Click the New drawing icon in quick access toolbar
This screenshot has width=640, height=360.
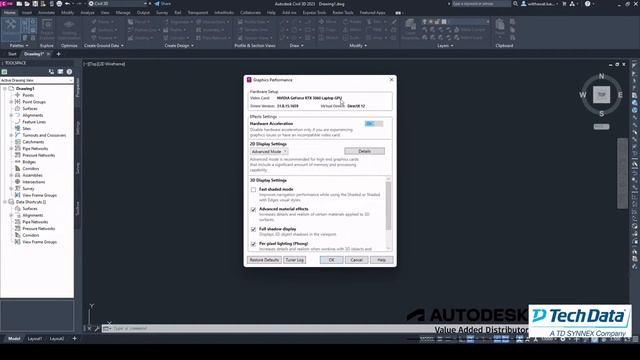click(19, 4)
